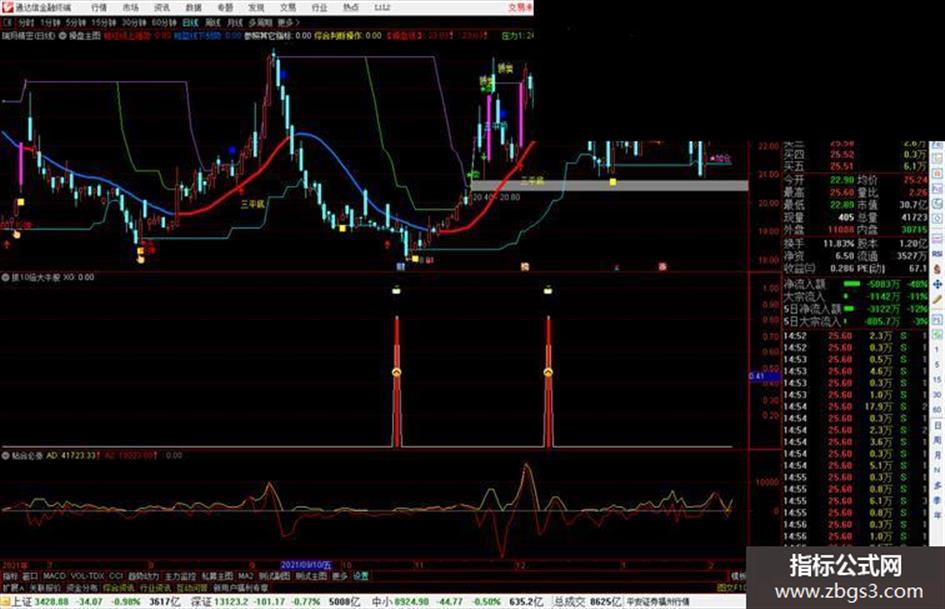Select the CCI indicator tab
Viewport: 945px width, 609px height.
pos(116,576)
